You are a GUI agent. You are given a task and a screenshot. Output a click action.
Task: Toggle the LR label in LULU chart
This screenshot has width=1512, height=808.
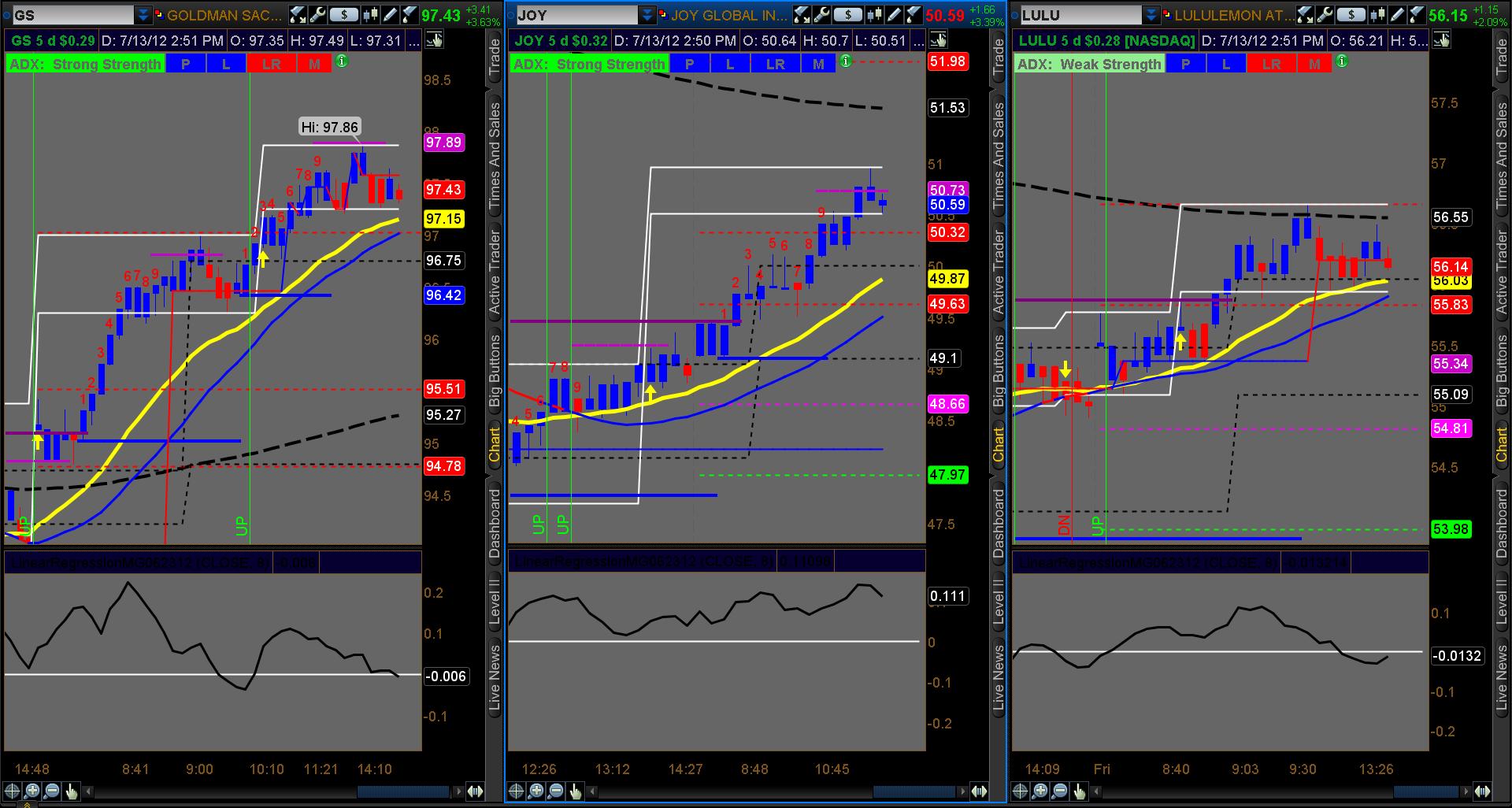coord(1272,65)
